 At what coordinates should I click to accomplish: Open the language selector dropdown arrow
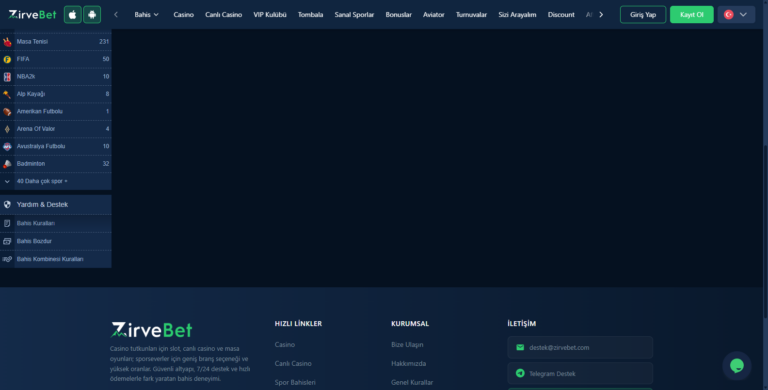743,15
